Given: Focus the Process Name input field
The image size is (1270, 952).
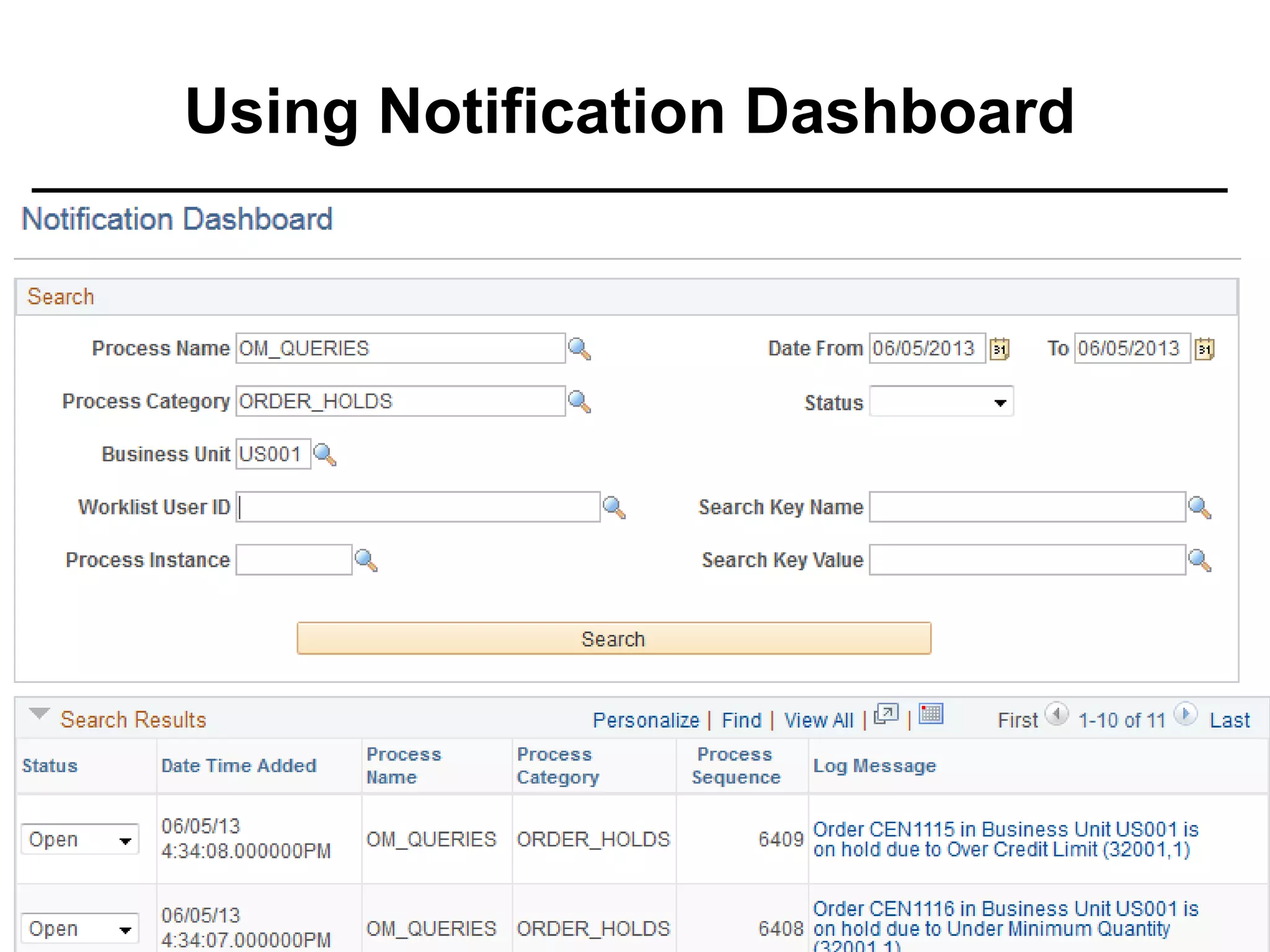Looking at the screenshot, I should coord(401,348).
